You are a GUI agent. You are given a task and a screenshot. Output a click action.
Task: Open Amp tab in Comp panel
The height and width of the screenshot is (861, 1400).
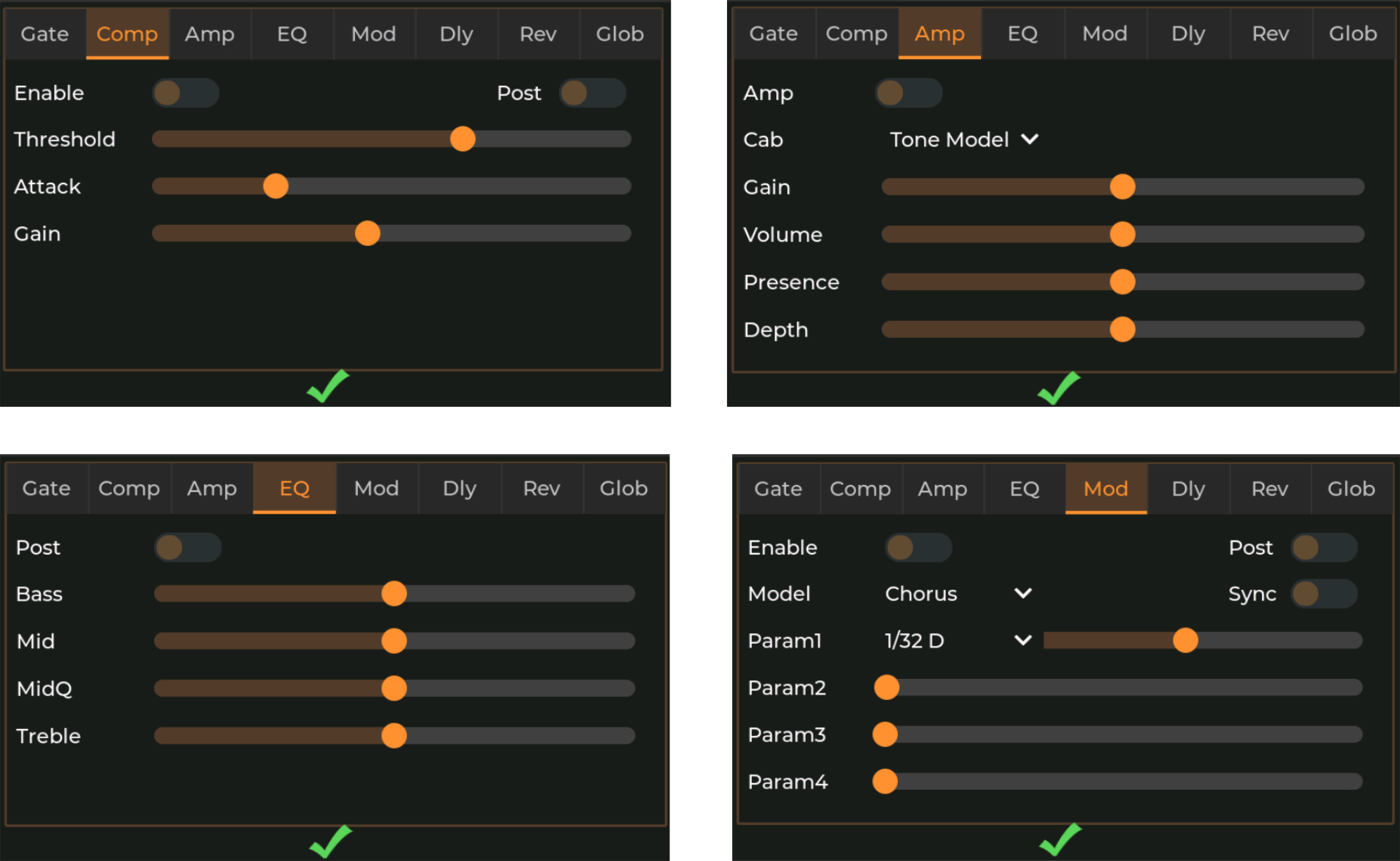pyautogui.click(x=210, y=34)
